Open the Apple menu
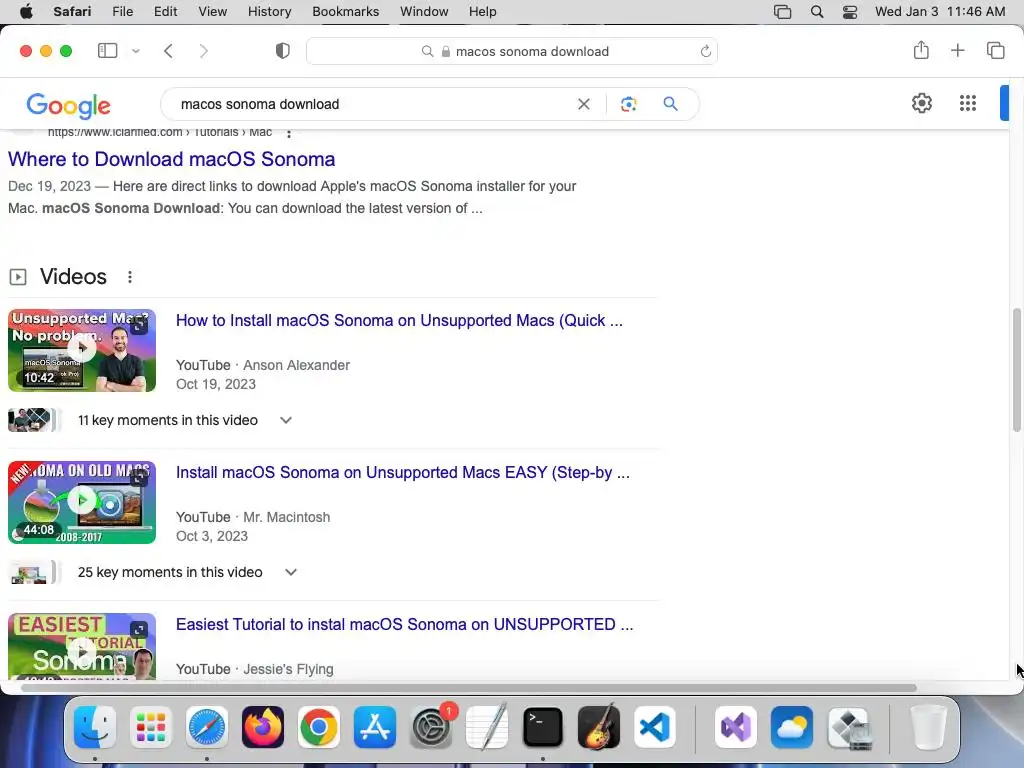1024x768 pixels. [26, 12]
